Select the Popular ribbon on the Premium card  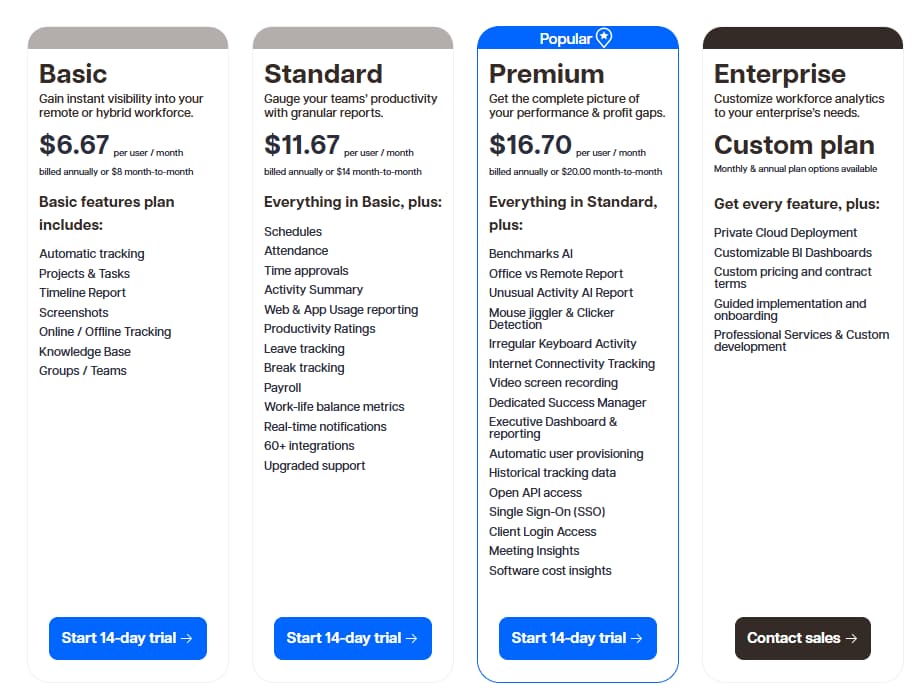click(x=578, y=37)
